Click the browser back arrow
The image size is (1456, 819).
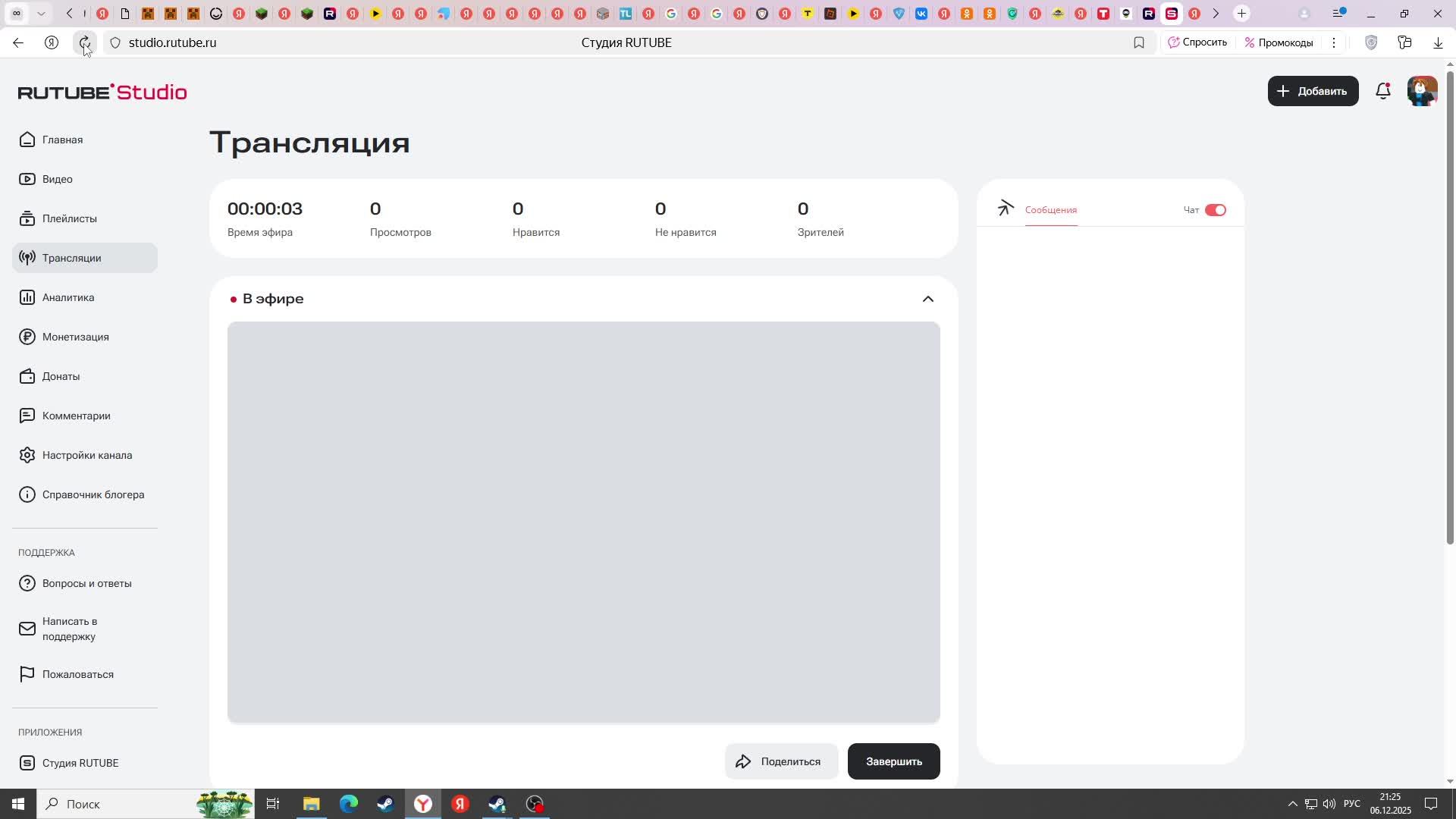pyautogui.click(x=18, y=42)
